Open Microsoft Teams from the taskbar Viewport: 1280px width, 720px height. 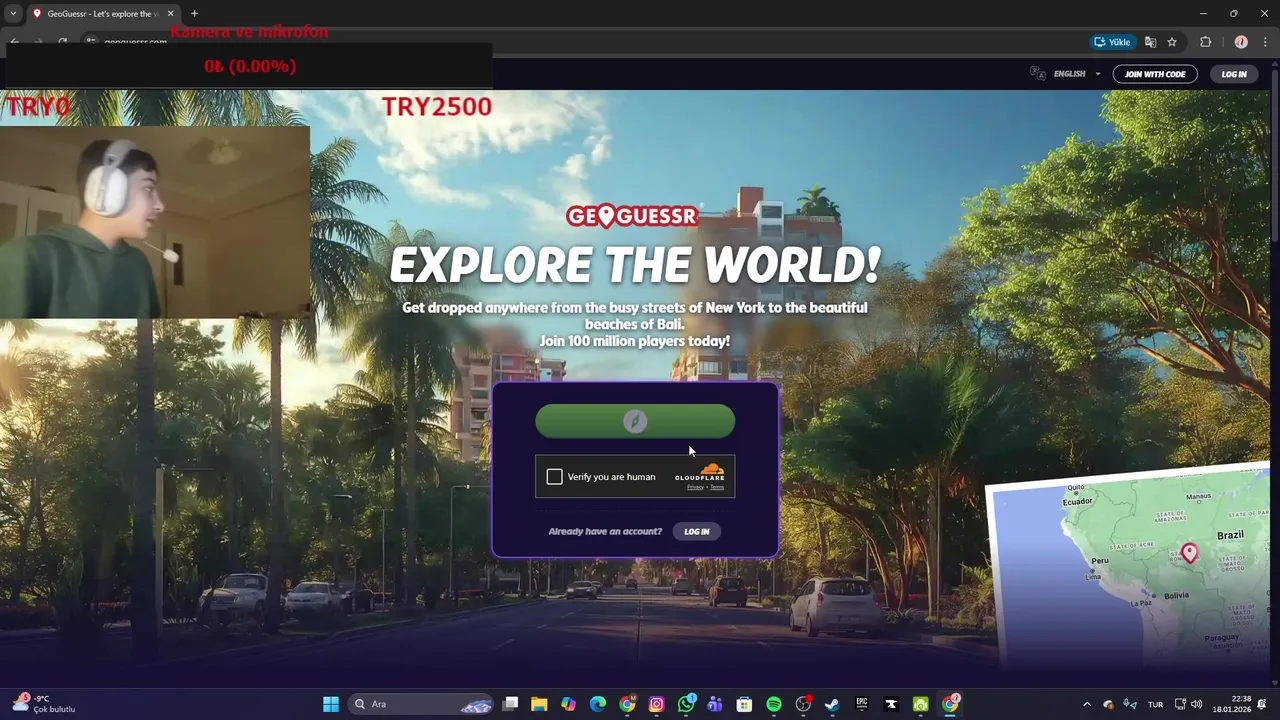pos(715,704)
